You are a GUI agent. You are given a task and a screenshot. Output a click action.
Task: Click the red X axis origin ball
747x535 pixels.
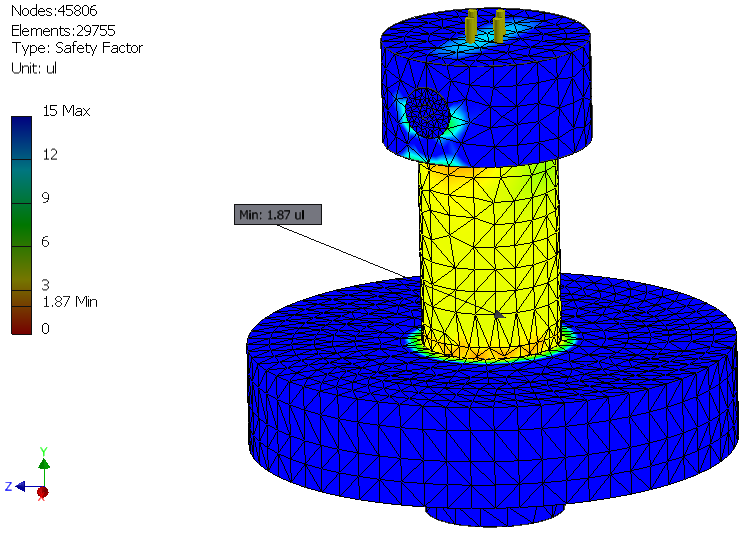pos(42,492)
